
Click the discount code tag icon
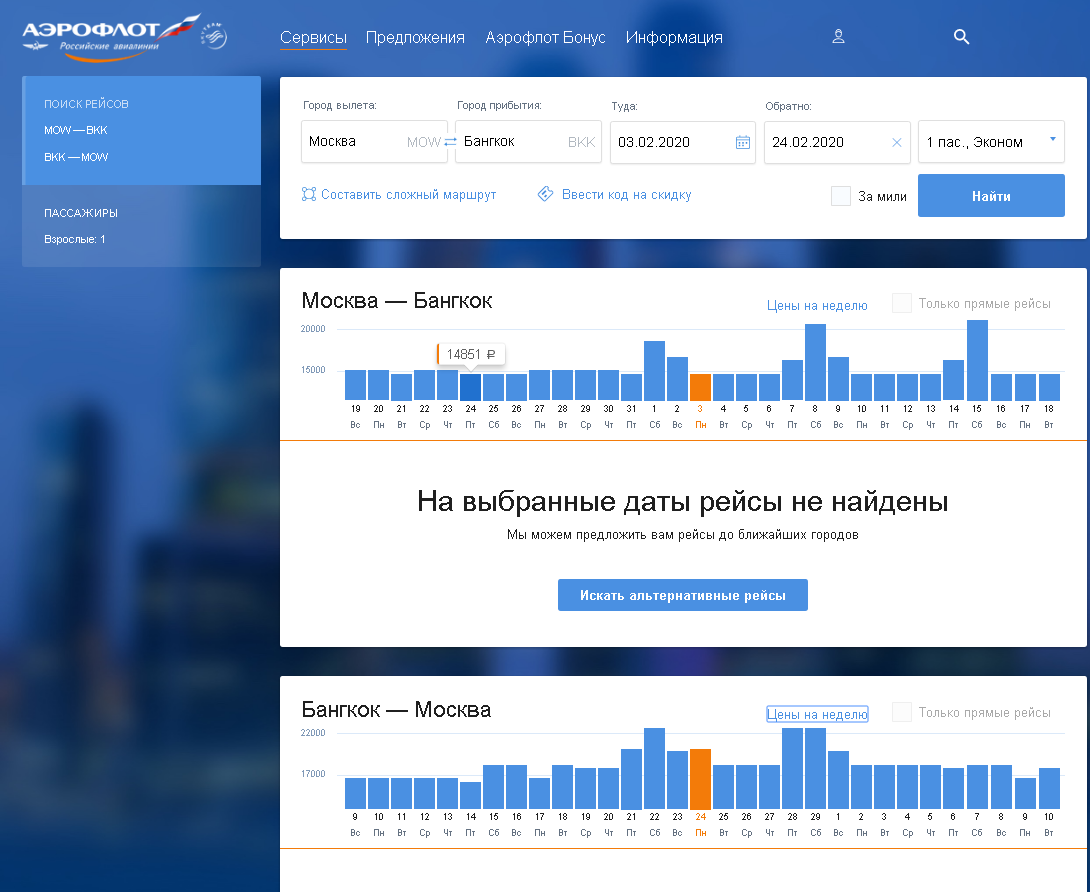pyautogui.click(x=546, y=194)
